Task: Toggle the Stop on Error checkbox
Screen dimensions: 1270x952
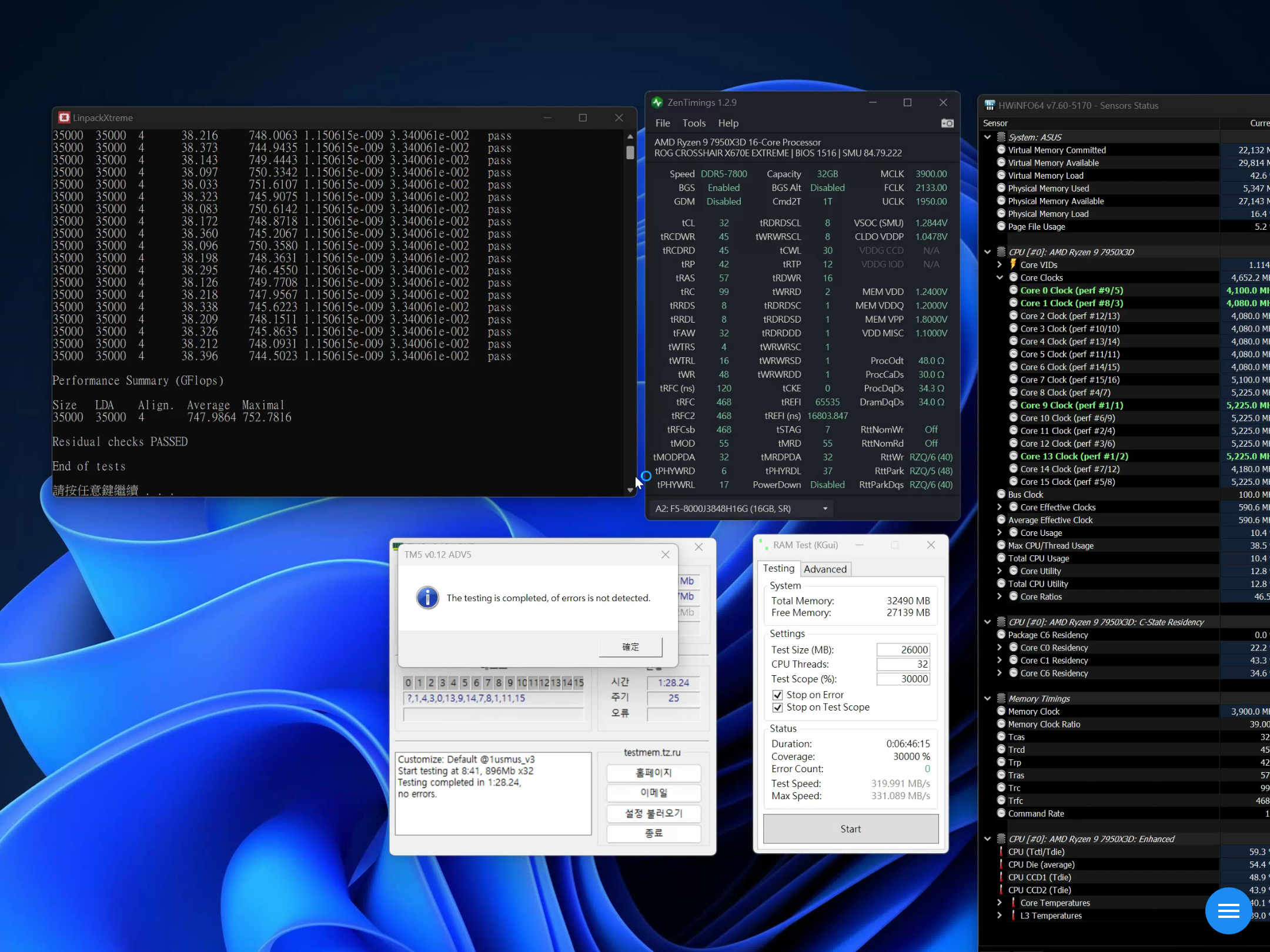Action: point(777,695)
